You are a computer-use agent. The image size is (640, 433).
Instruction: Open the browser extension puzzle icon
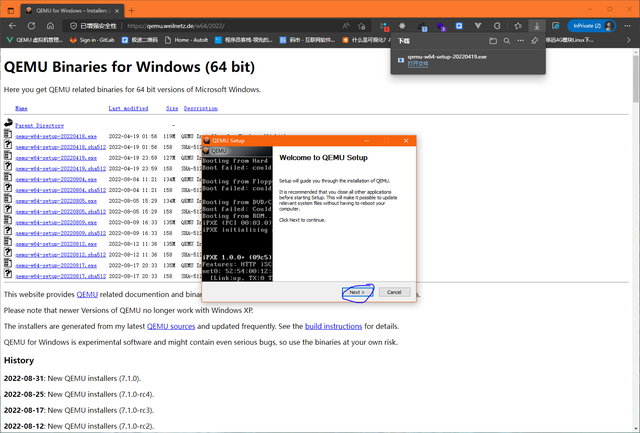pos(497,26)
